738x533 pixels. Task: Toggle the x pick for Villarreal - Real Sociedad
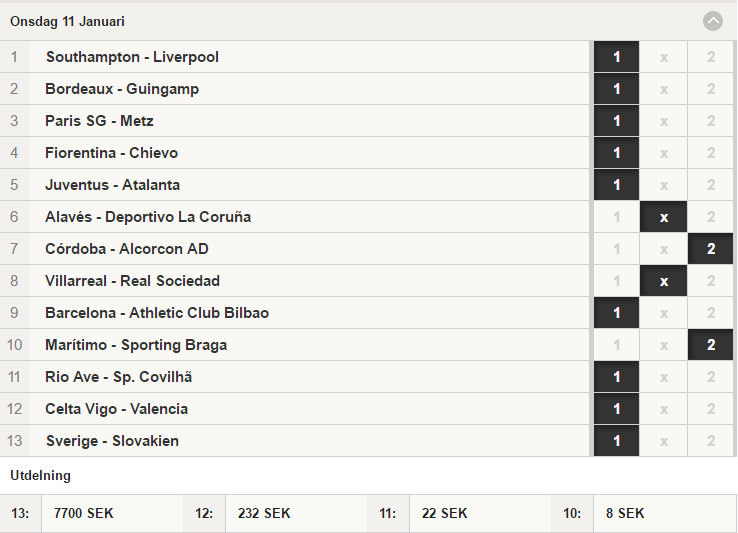(x=664, y=281)
